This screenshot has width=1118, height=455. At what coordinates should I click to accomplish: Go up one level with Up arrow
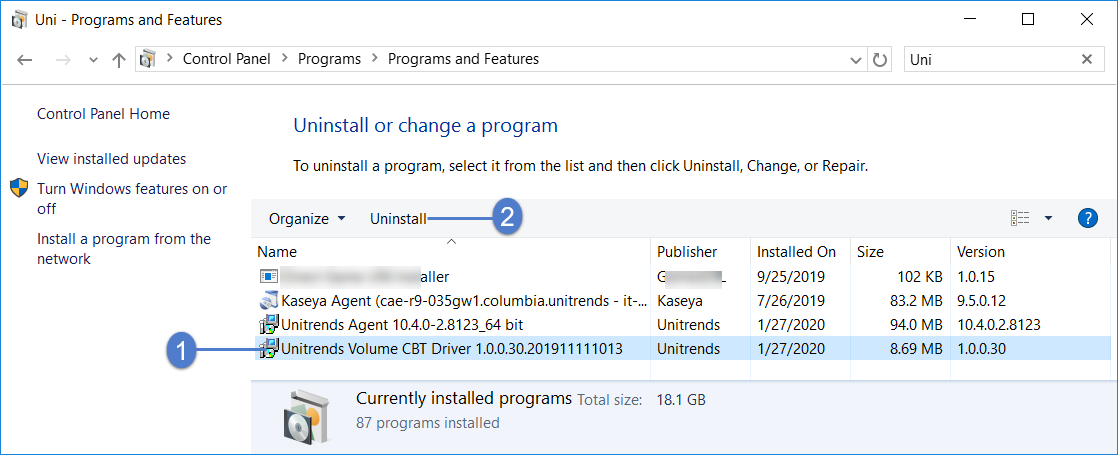[119, 60]
